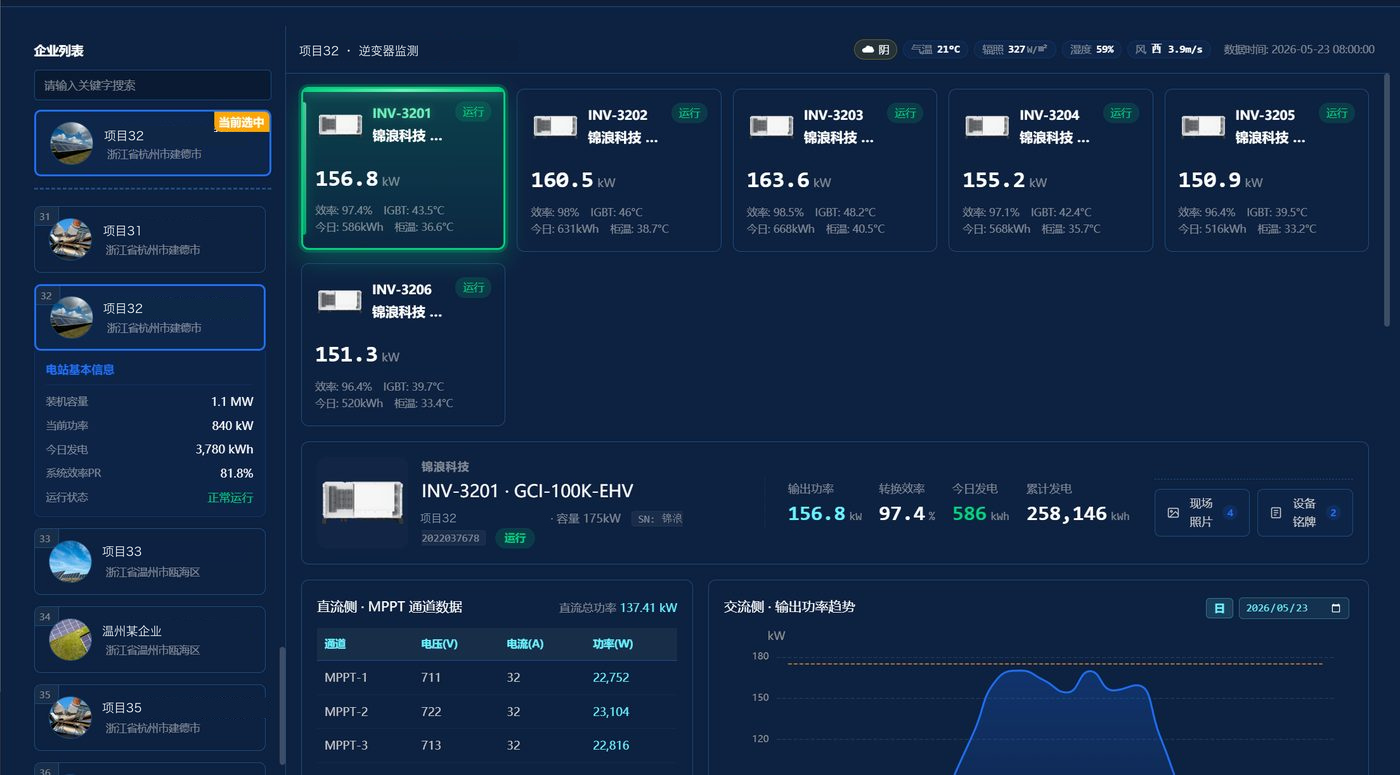Select 项目33 in the enterprise list
This screenshot has width=1400, height=775.
[150, 561]
